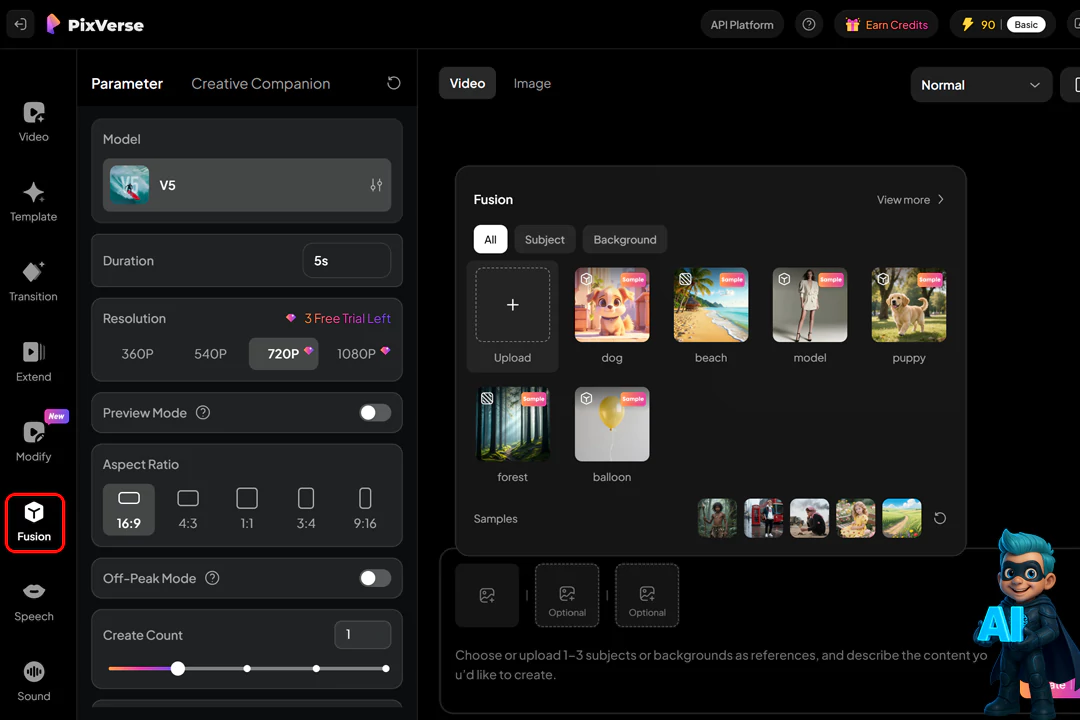The image size is (1080, 720).
Task: Switch to the Image tab
Action: (532, 84)
